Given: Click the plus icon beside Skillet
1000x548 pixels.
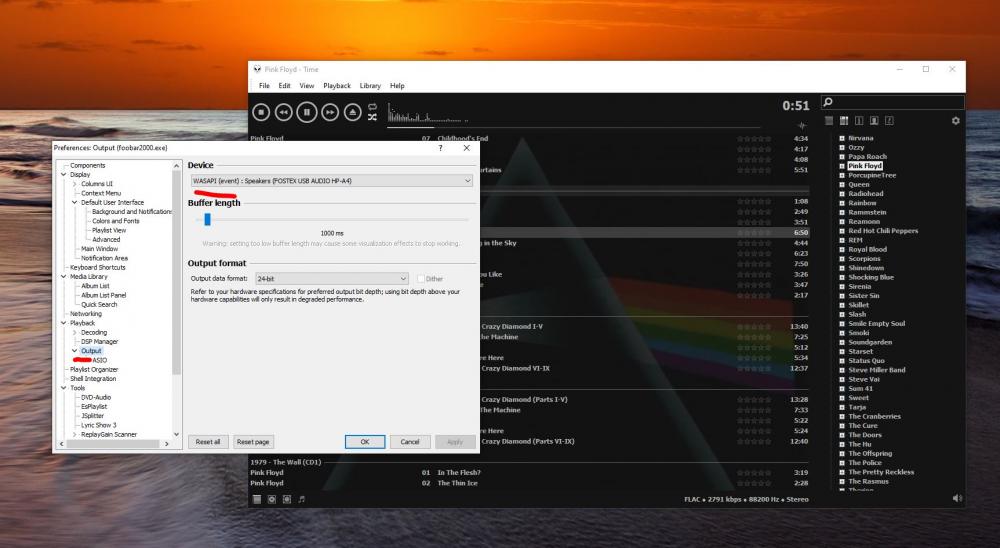Looking at the screenshot, I should 842,305.
